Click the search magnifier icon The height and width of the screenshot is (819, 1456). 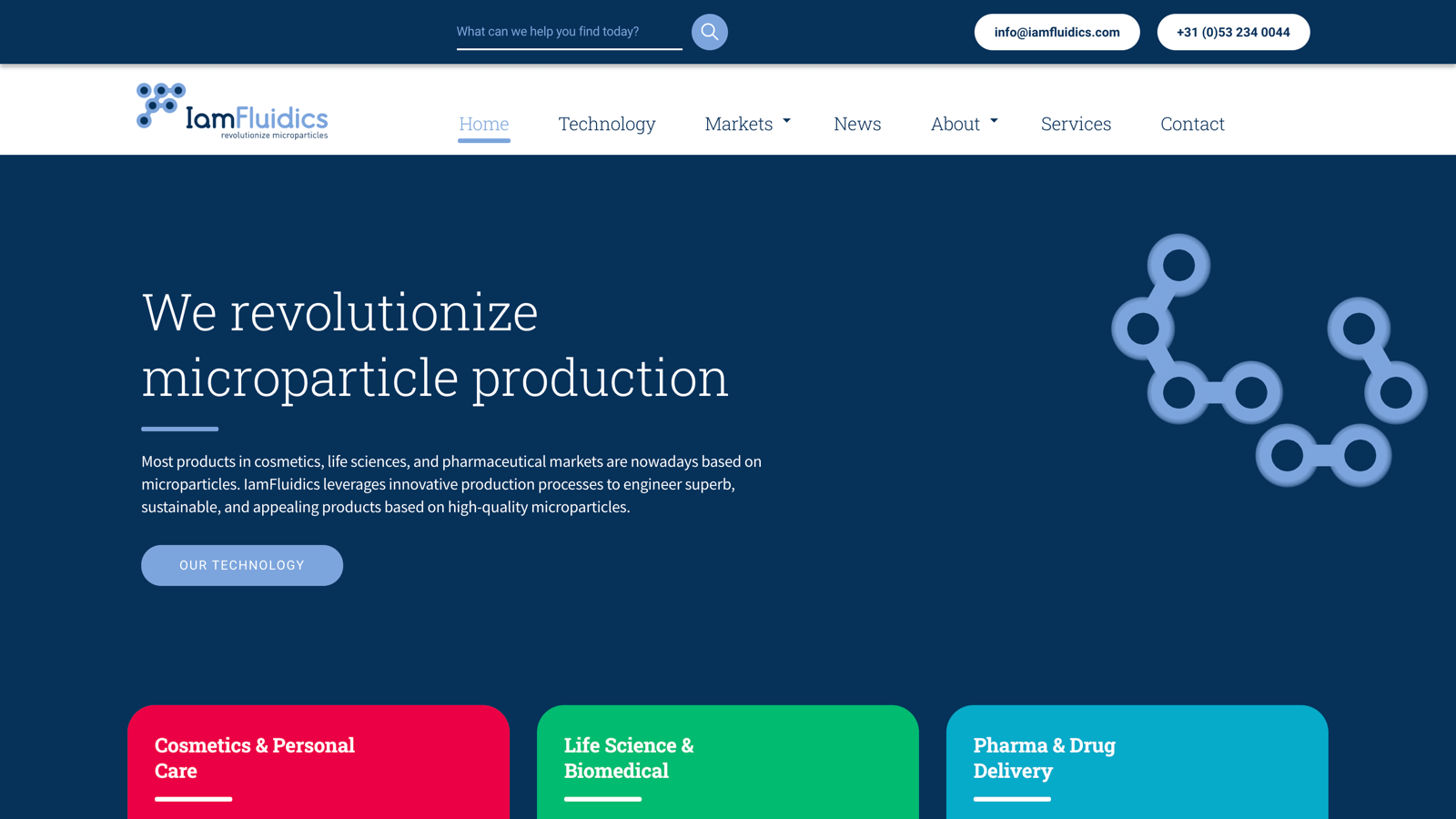point(709,32)
